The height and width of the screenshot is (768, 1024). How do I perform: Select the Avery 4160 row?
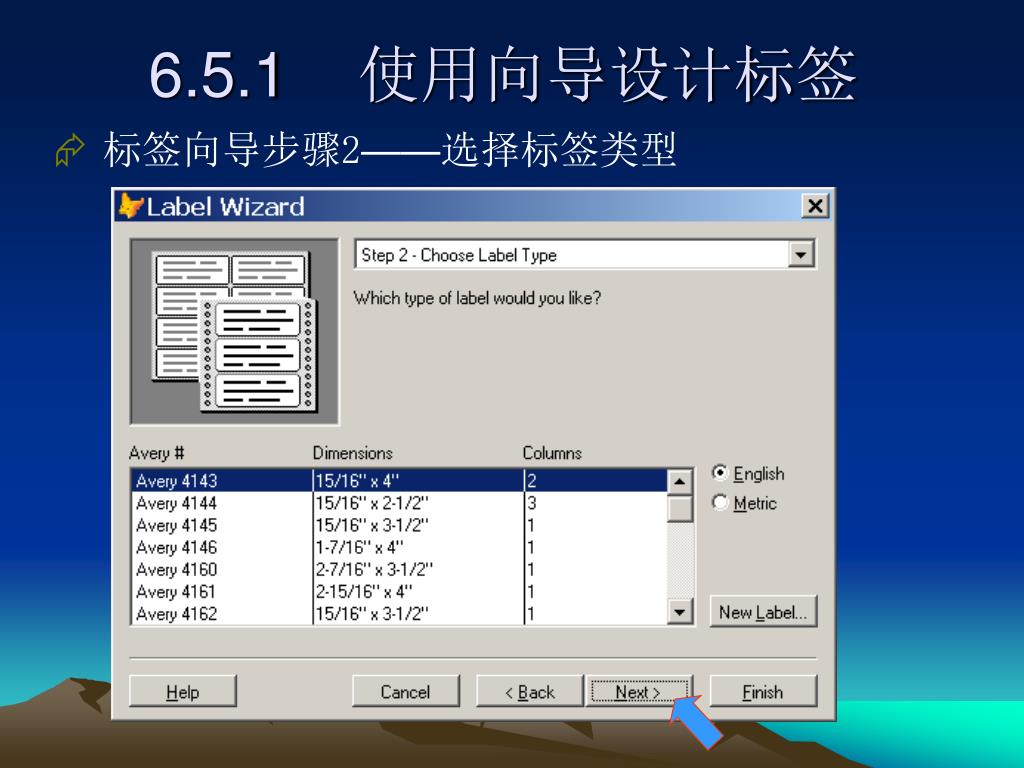[x=400, y=569]
